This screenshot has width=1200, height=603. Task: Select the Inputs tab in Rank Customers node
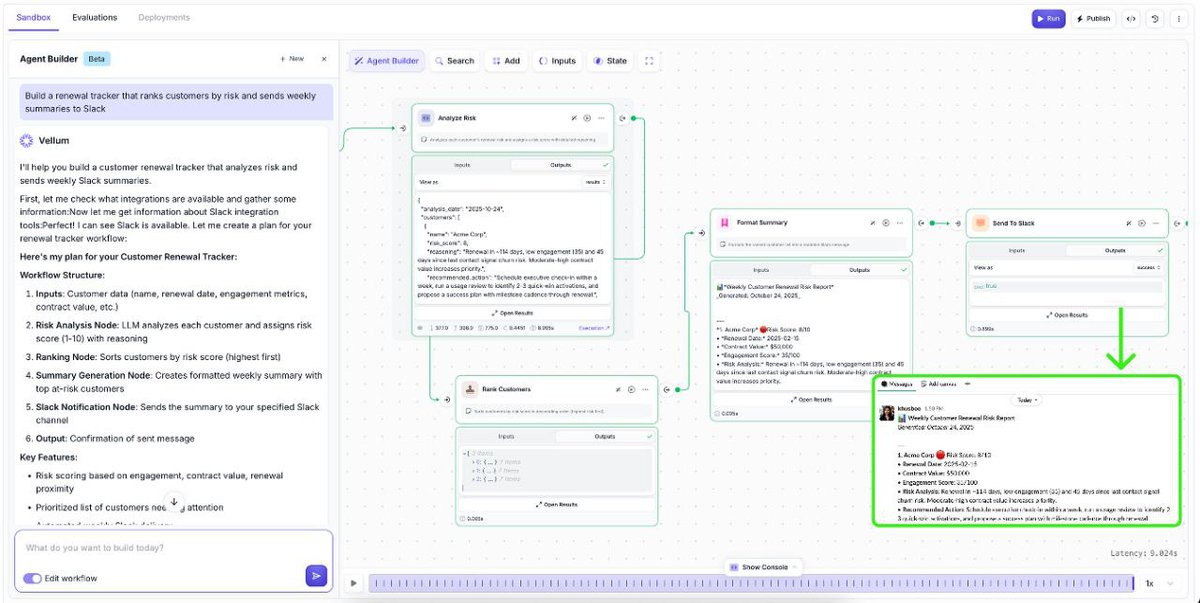[505, 436]
